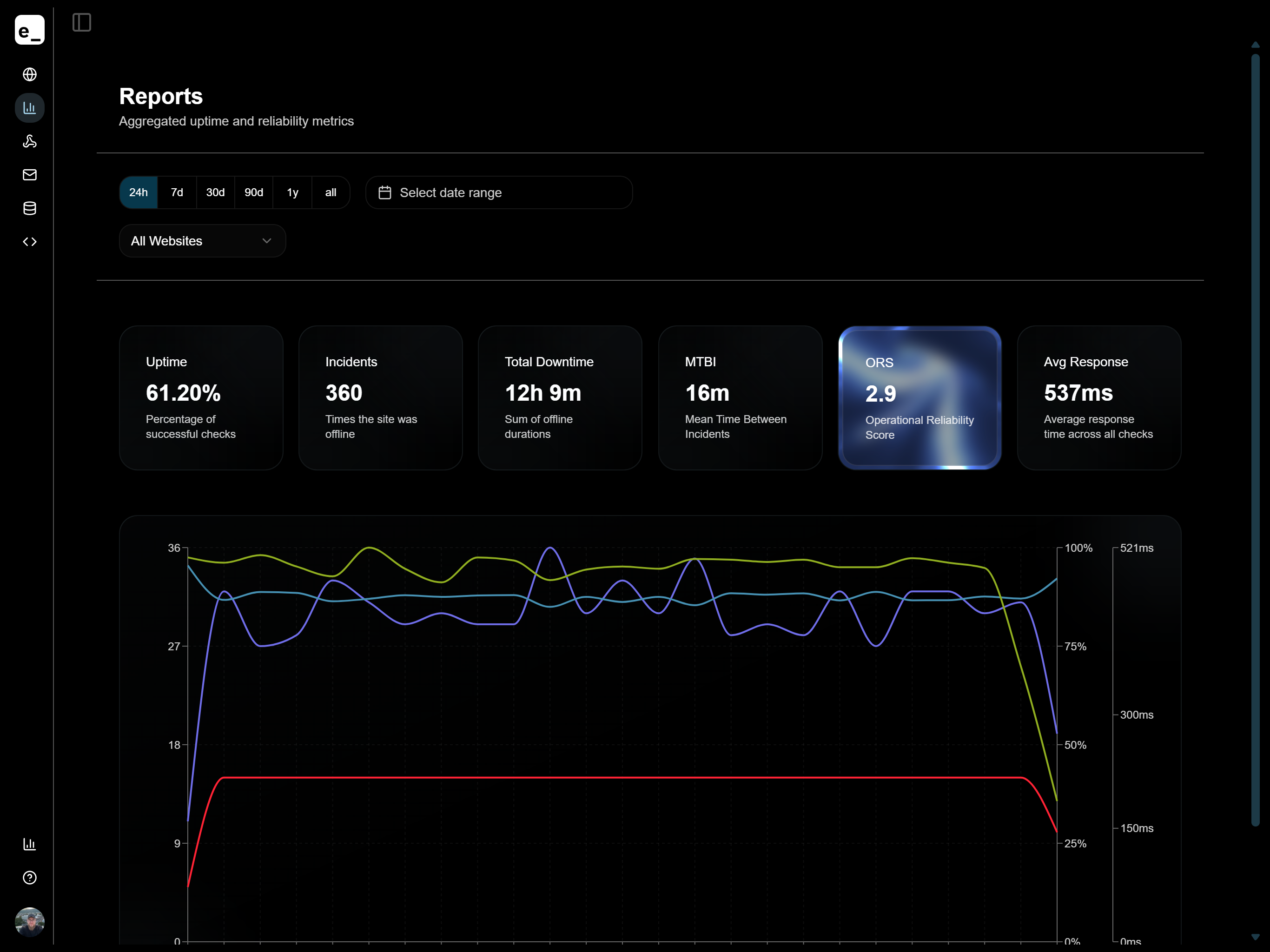
Task: Open the webhooks icon in sidebar
Action: click(29, 141)
